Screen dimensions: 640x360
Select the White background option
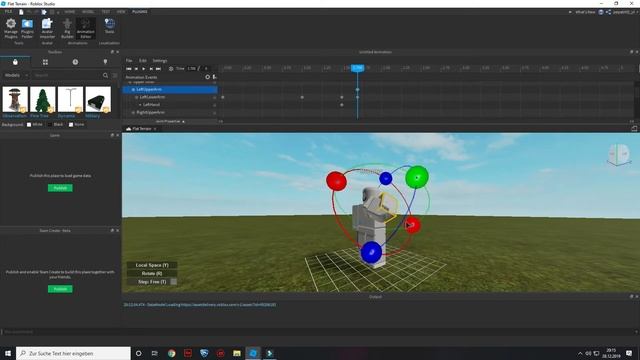point(35,124)
